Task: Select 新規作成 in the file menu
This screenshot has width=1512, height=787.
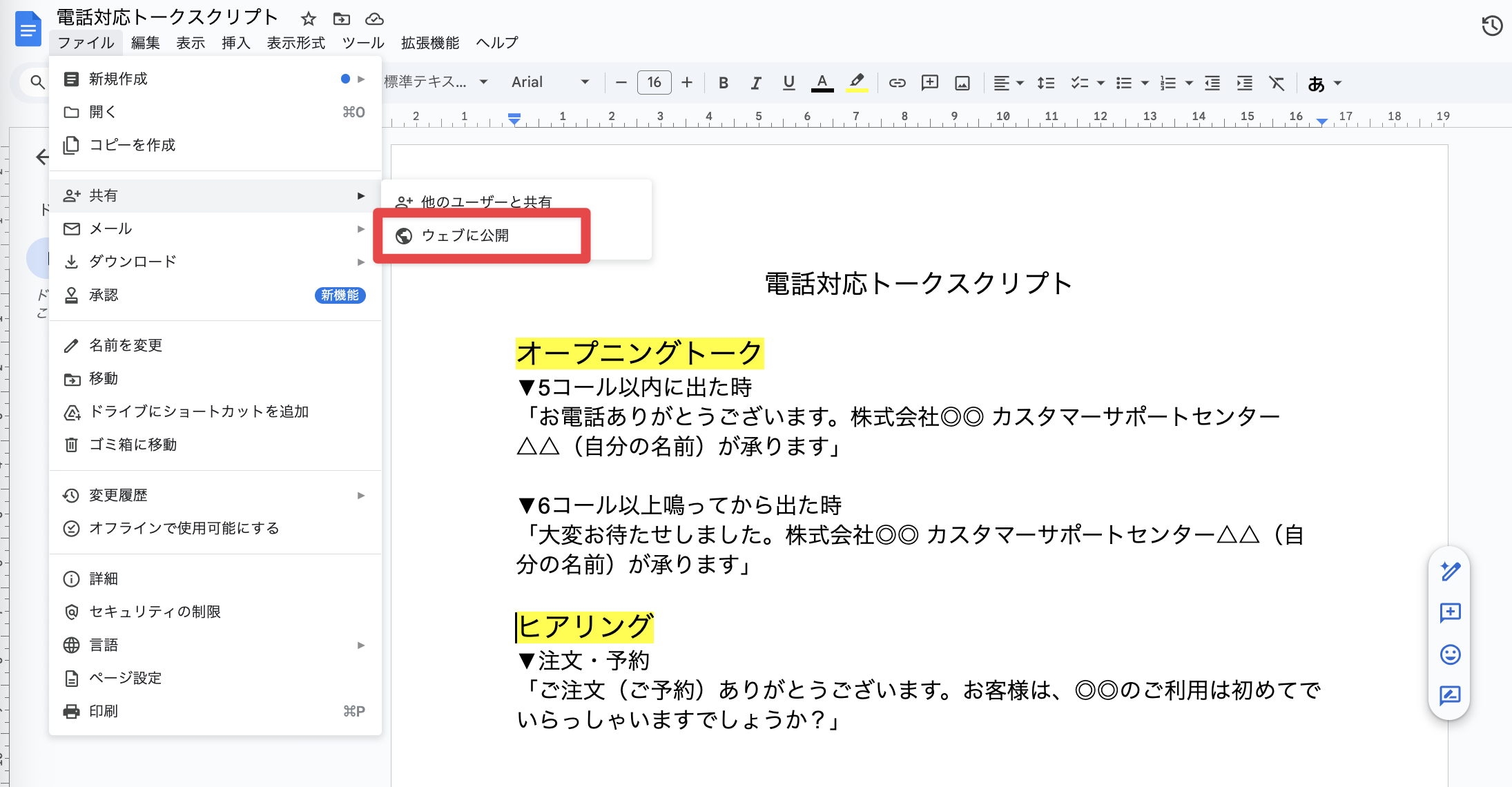Action: (215, 79)
